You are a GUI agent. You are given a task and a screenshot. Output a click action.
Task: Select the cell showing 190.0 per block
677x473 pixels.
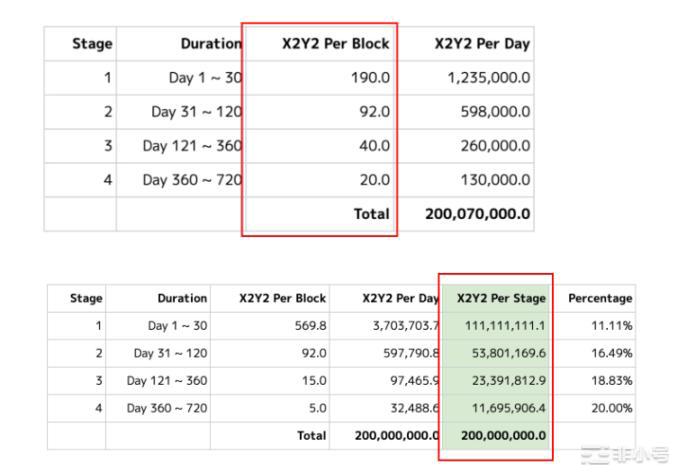[x=370, y=78]
